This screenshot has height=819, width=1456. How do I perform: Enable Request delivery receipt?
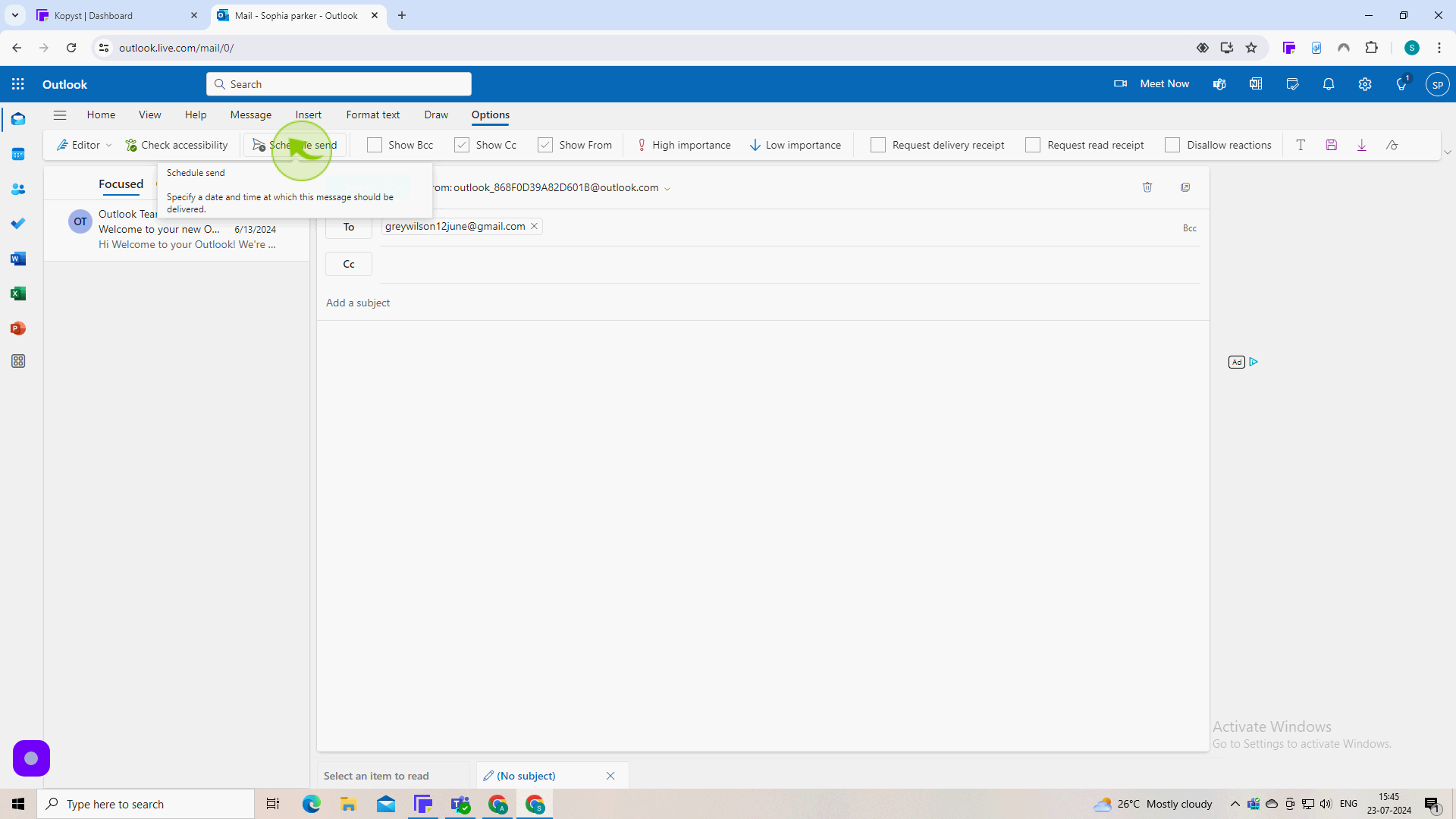coord(878,145)
